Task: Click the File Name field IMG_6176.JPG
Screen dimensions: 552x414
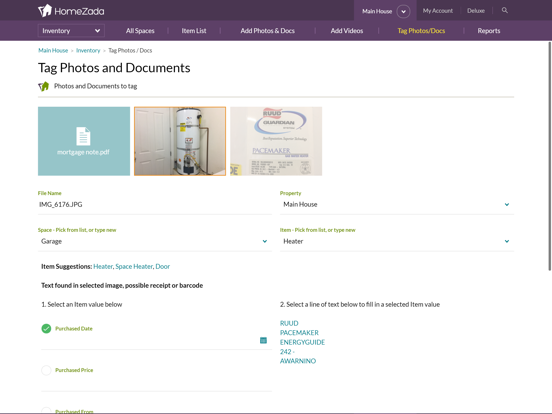Action: 155,205
